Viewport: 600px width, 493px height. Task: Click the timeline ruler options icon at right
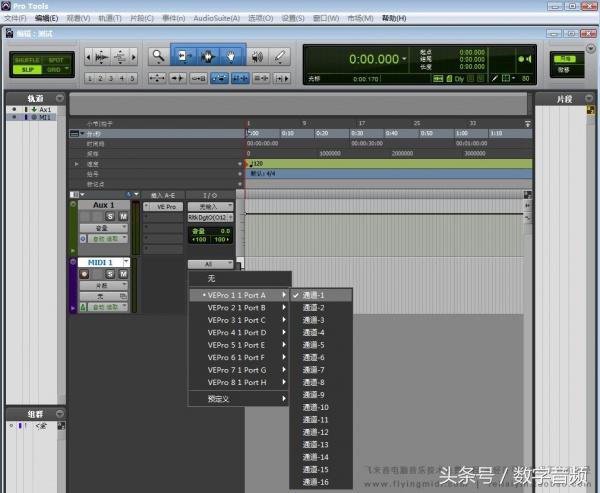coord(528,124)
